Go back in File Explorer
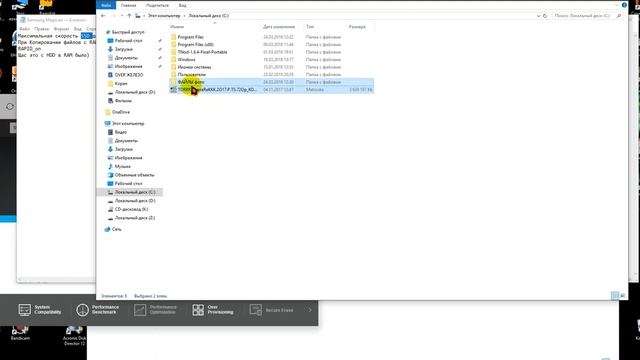640x360 pixels. (x=103, y=16)
